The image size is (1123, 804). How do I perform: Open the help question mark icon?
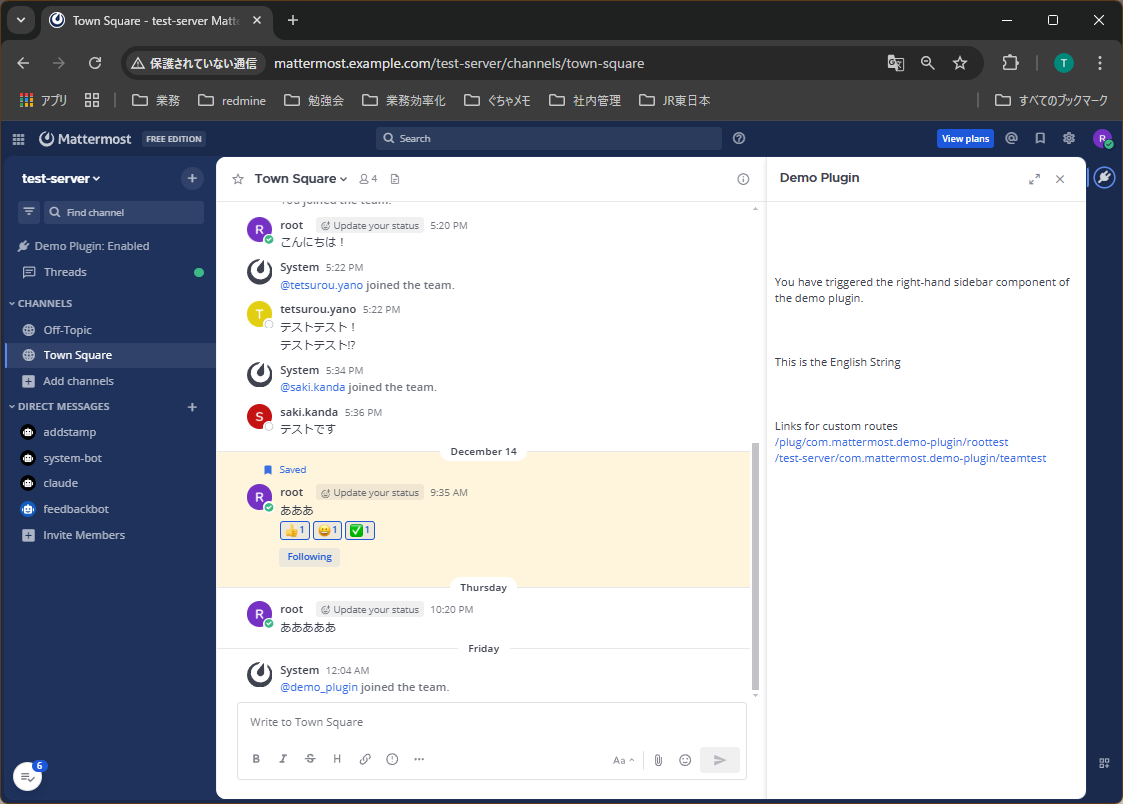tap(739, 138)
